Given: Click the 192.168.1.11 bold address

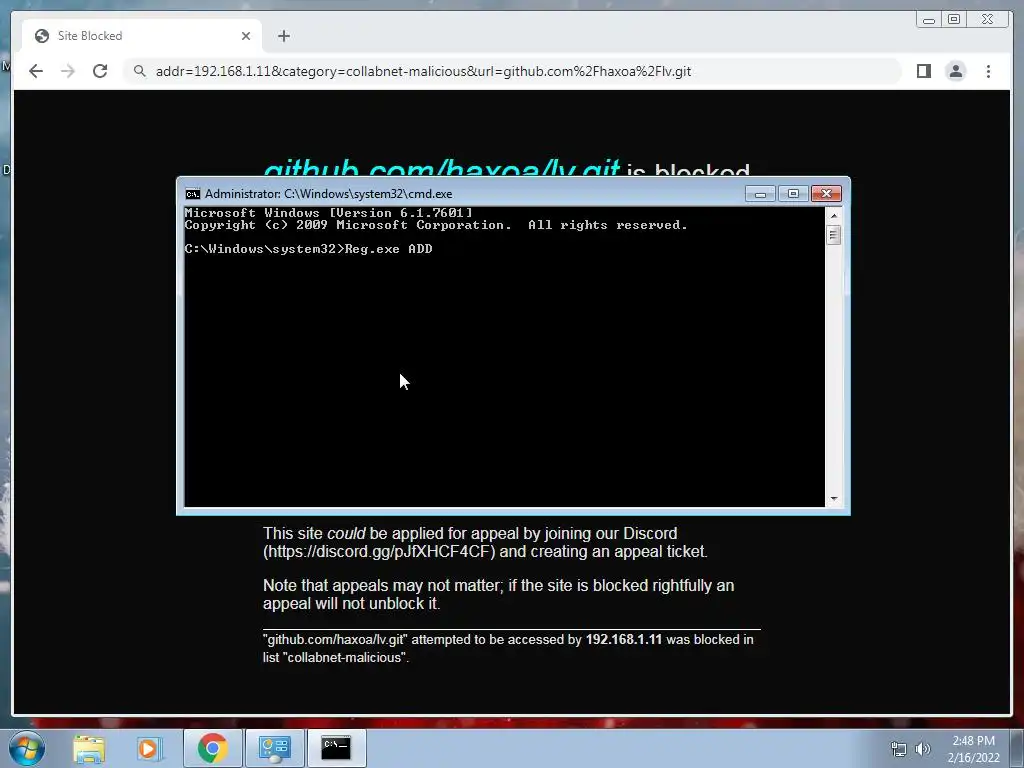Looking at the screenshot, I should [x=624, y=639].
